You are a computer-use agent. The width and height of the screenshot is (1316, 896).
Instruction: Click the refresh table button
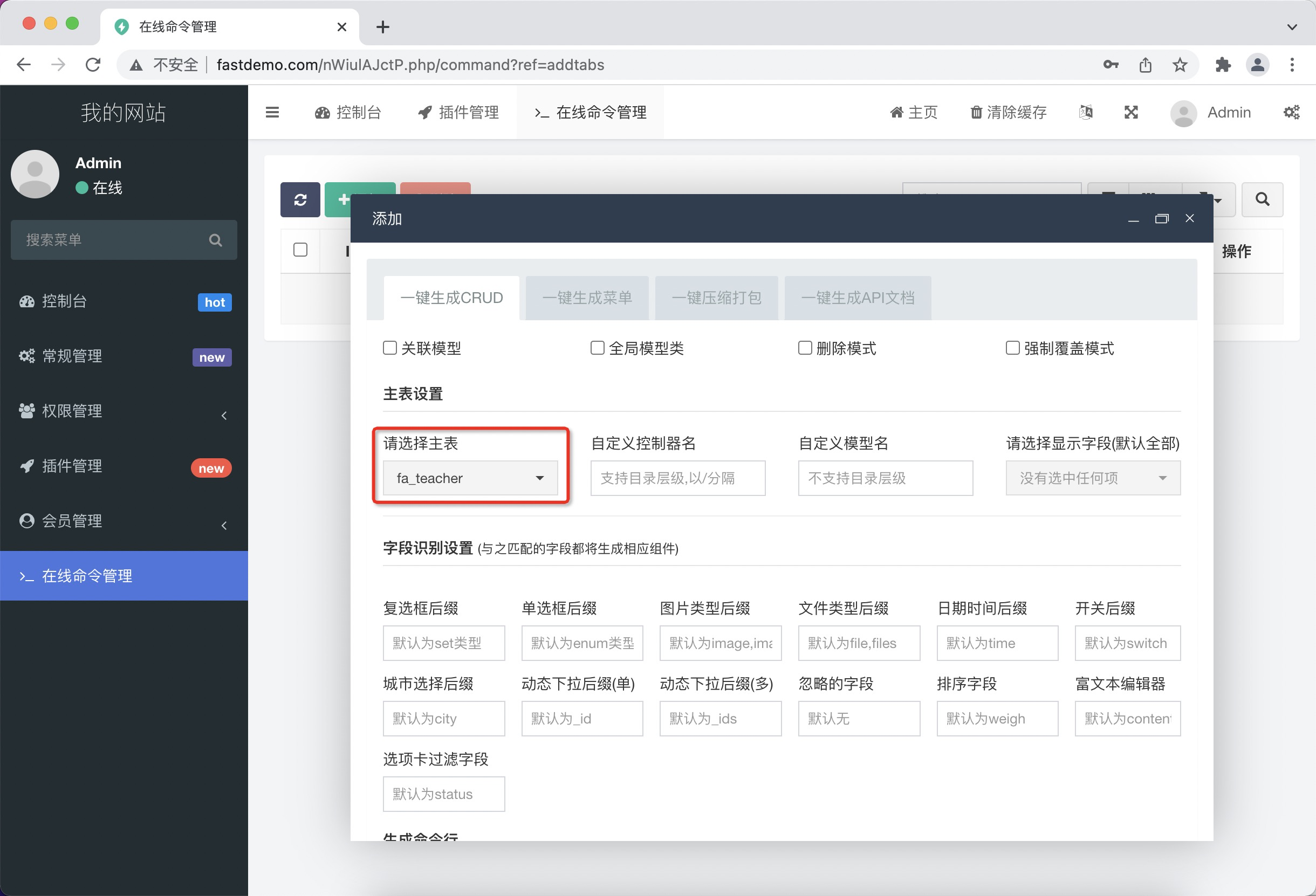300,199
